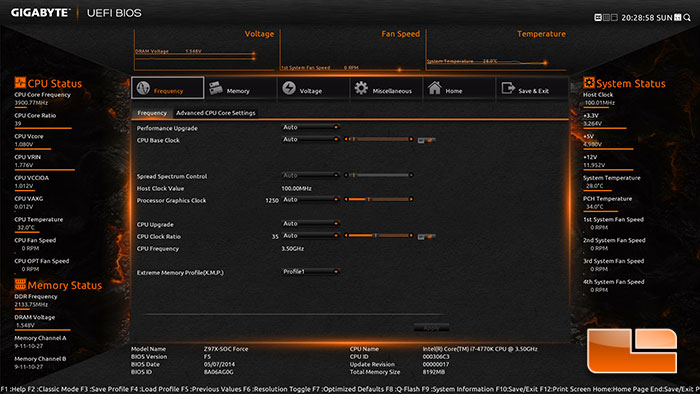
Task: Click the left arrow of CPU Base Clock slider
Action: click(346, 139)
